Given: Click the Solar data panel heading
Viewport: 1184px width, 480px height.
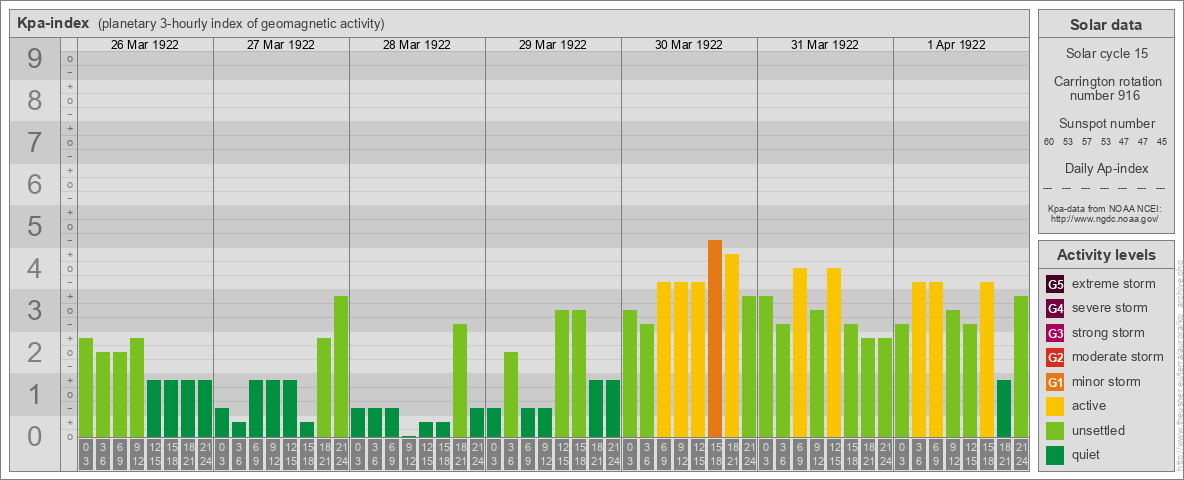Looking at the screenshot, I should pyautogui.click(x=1106, y=24).
